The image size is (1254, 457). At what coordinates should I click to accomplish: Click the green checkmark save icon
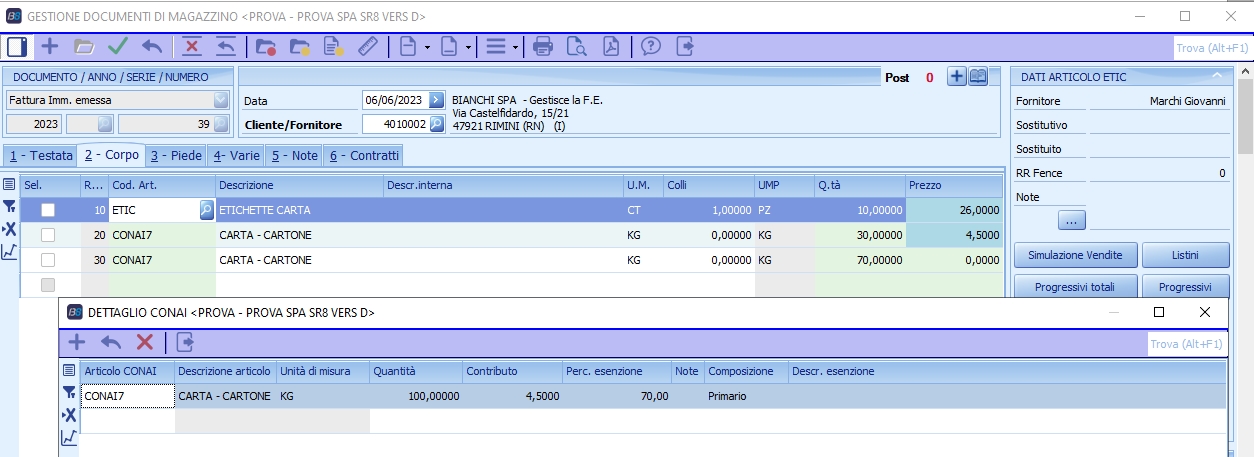[118, 46]
